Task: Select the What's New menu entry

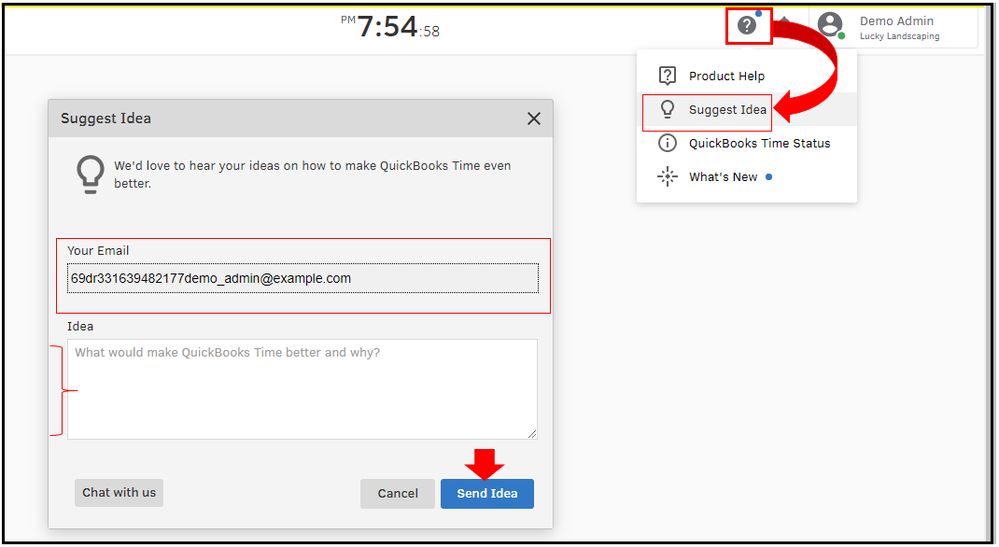Action: click(747, 177)
